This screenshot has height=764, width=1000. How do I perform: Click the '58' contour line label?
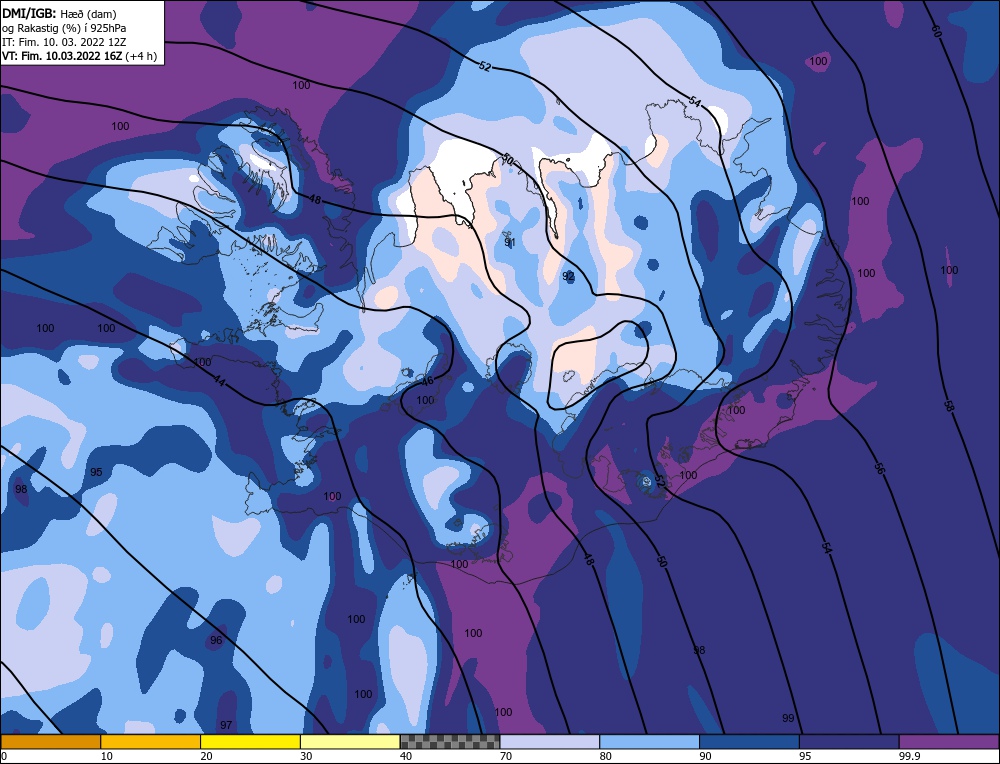tap(949, 406)
